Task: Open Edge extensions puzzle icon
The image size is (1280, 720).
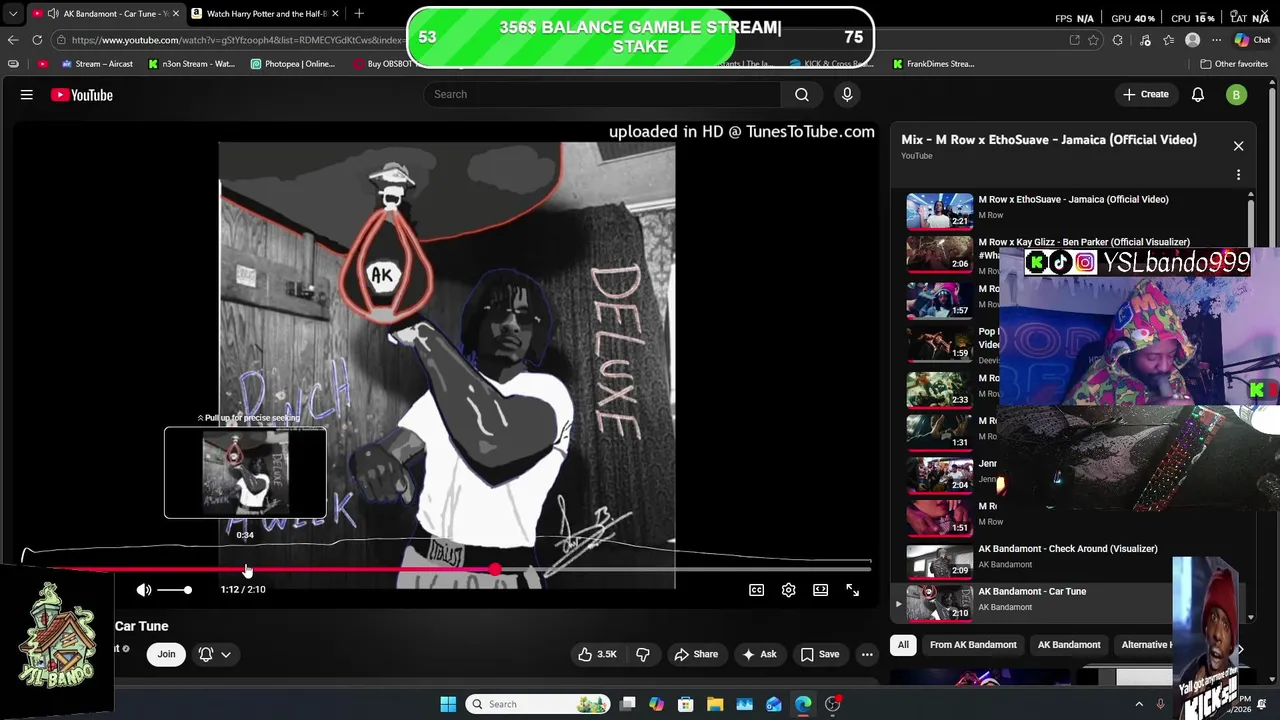Action: point(1118,40)
